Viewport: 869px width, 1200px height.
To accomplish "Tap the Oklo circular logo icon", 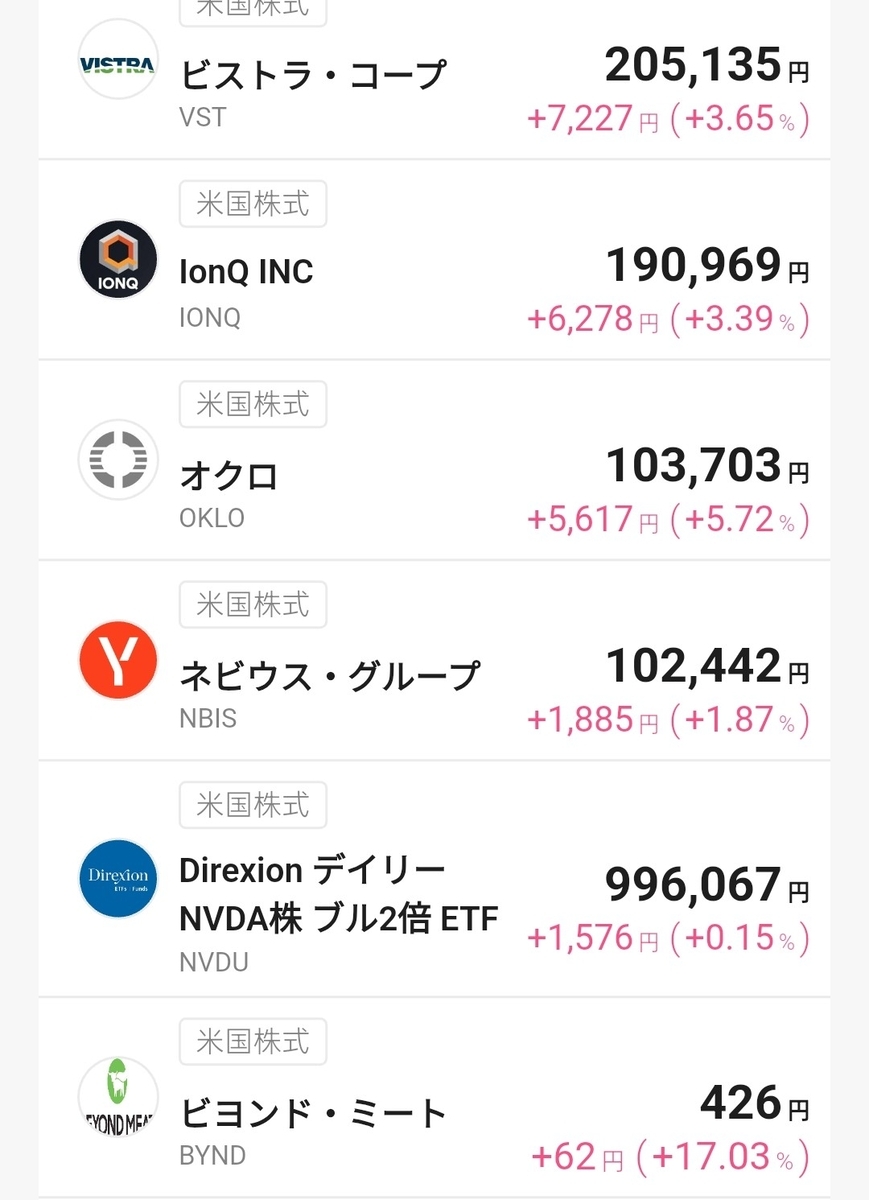I will (x=118, y=460).
